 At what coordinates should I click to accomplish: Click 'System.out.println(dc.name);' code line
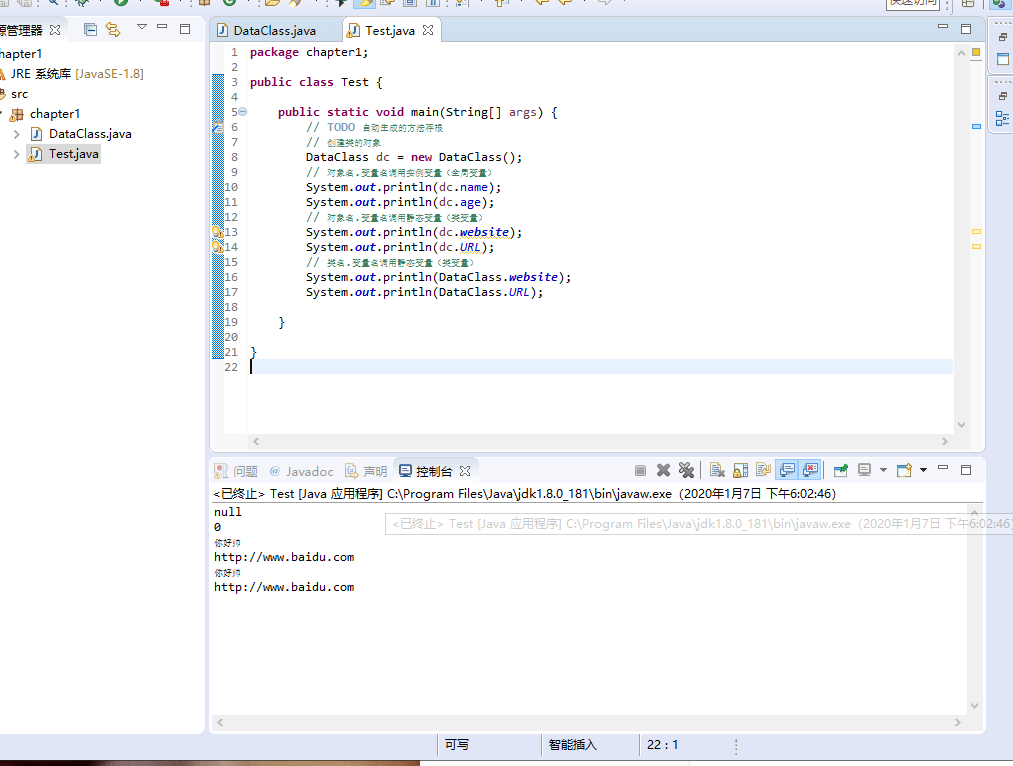tap(404, 187)
